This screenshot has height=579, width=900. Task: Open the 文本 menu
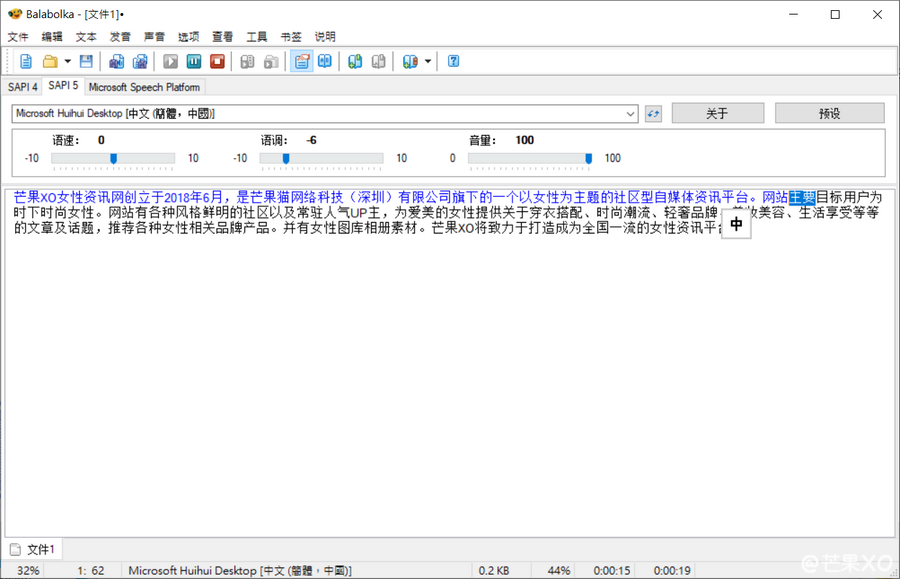(x=86, y=37)
